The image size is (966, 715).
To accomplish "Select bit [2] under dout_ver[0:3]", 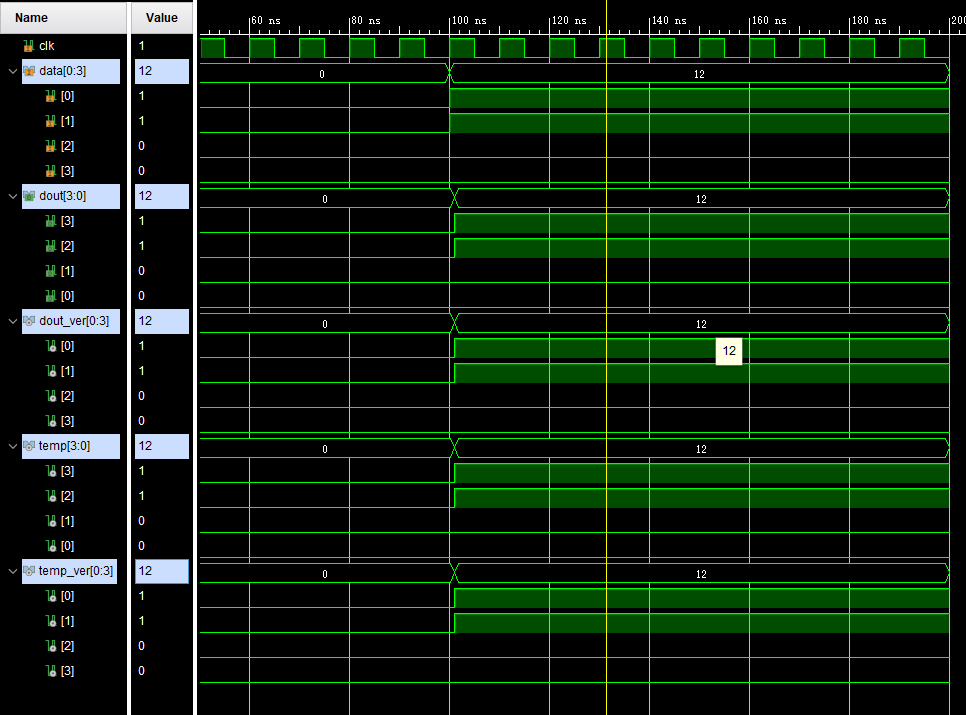I will [67, 396].
